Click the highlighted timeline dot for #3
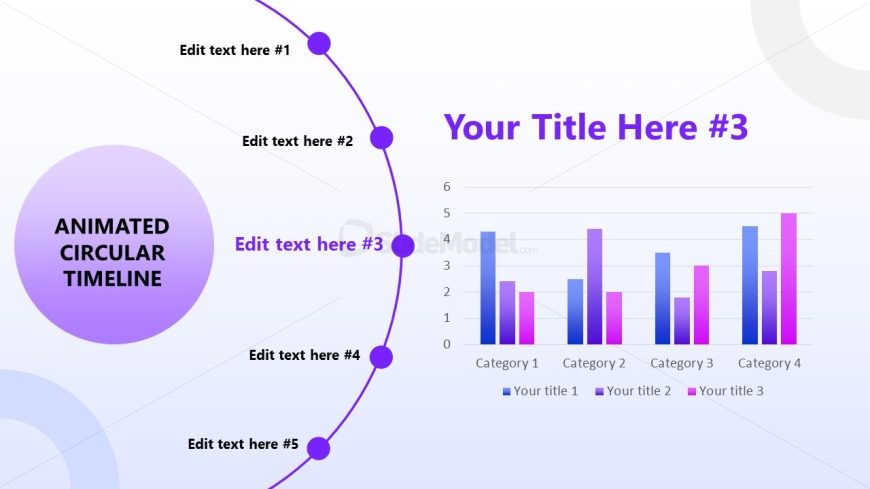 coord(403,246)
